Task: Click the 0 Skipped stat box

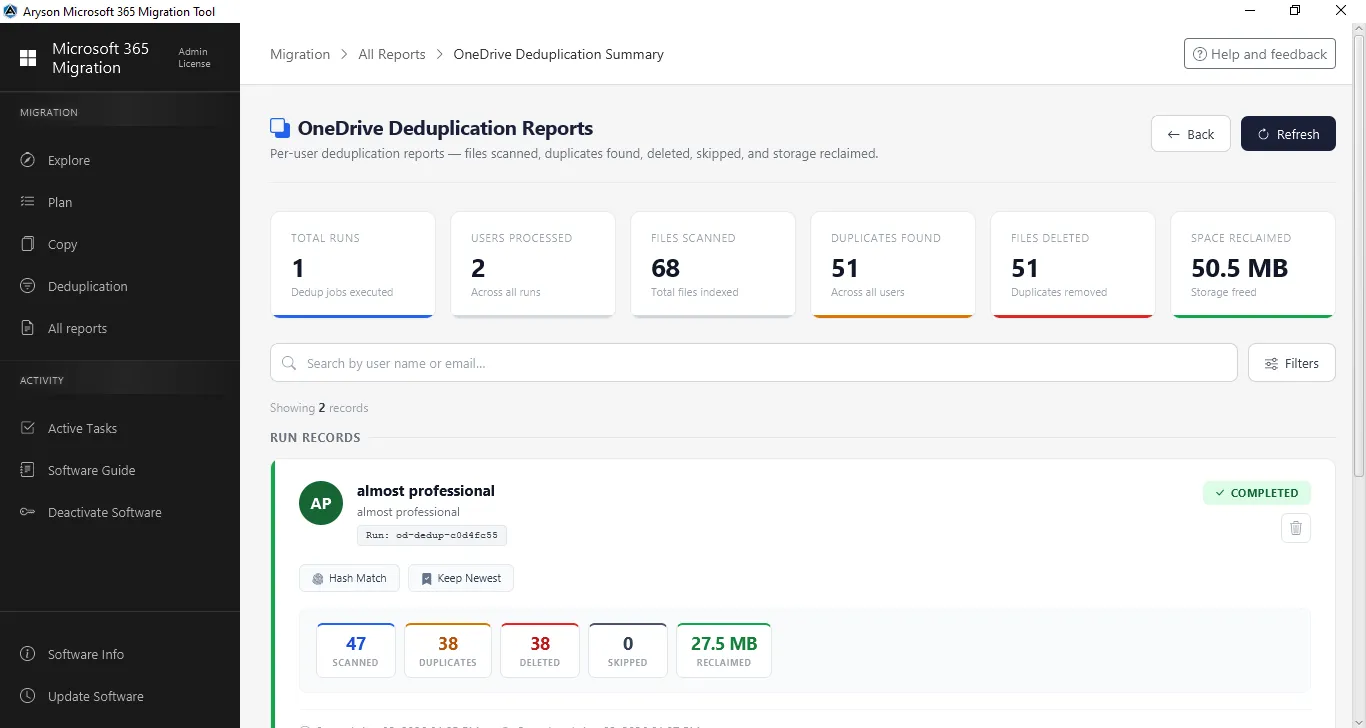Action: [x=628, y=650]
